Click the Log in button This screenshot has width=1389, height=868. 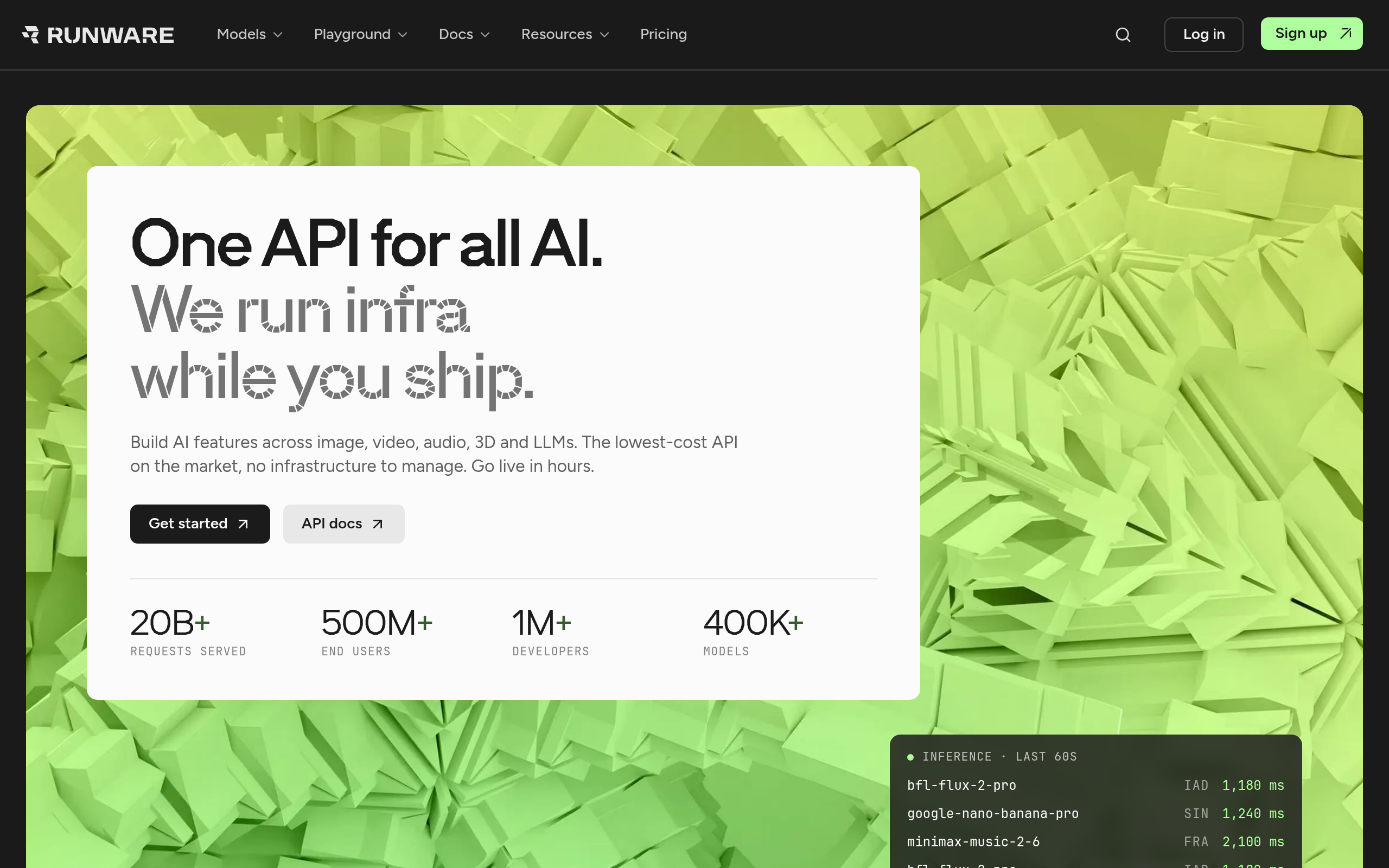(x=1203, y=34)
